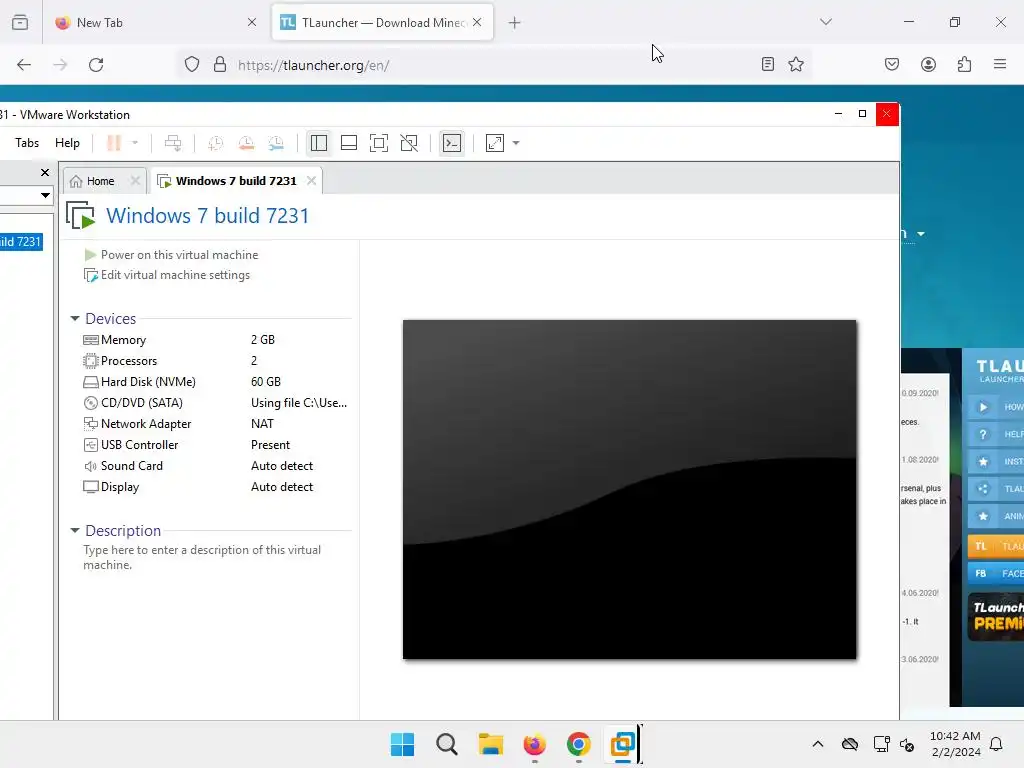
Task: Click the VMware Workstation taskbar icon
Action: click(x=622, y=744)
